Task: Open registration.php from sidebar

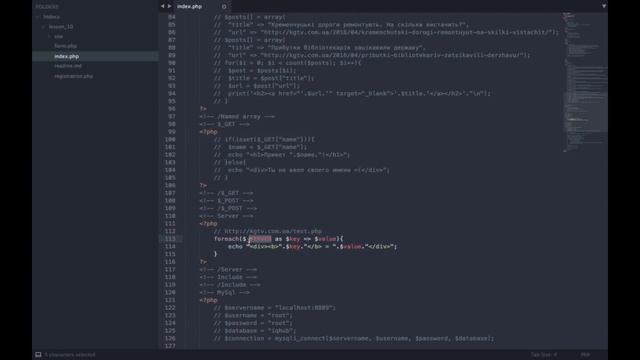Action: (x=73, y=76)
